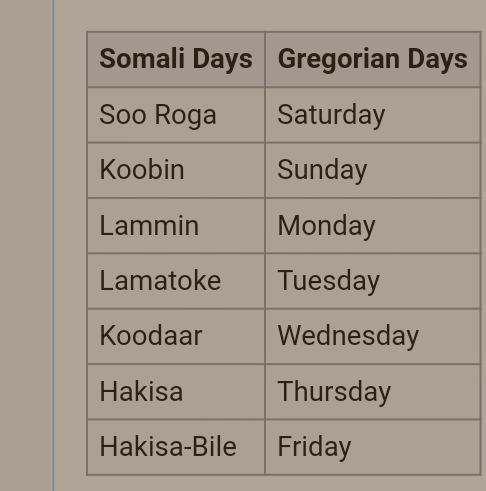Select the Friday cell

tap(373, 447)
